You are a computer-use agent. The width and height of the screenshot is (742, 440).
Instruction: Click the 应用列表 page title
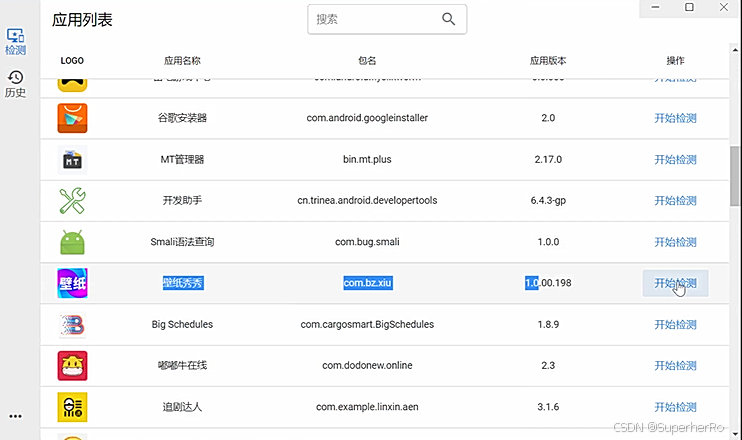[82, 20]
